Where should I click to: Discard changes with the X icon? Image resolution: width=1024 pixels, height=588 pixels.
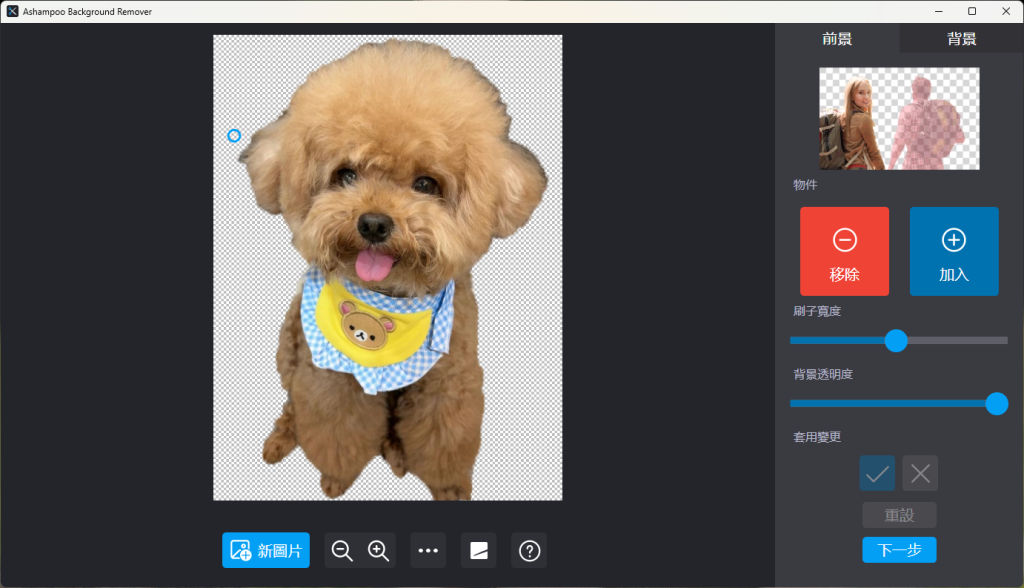click(920, 473)
